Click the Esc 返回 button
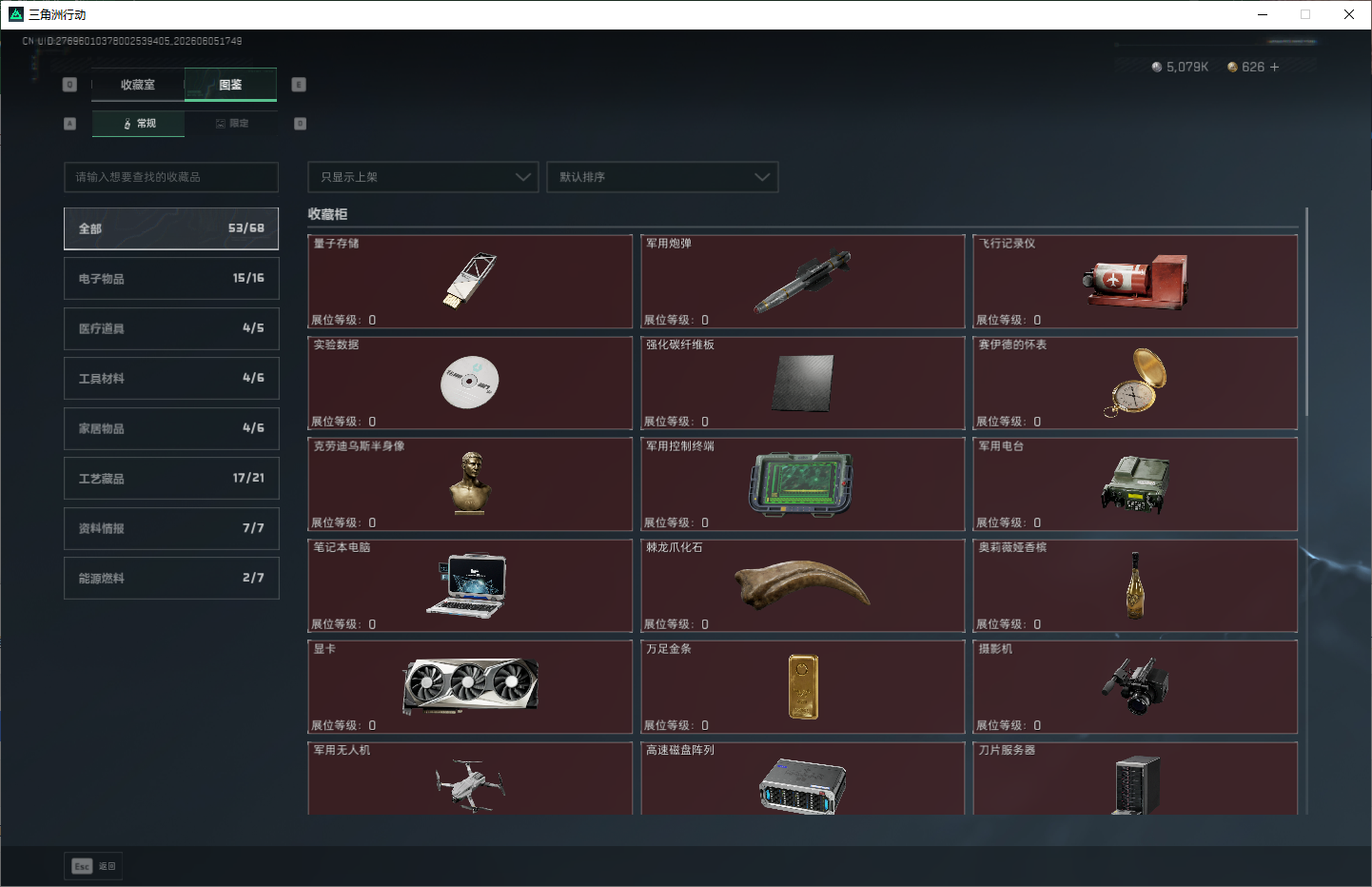The height and width of the screenshot is (887, 1372). [93, 866]
